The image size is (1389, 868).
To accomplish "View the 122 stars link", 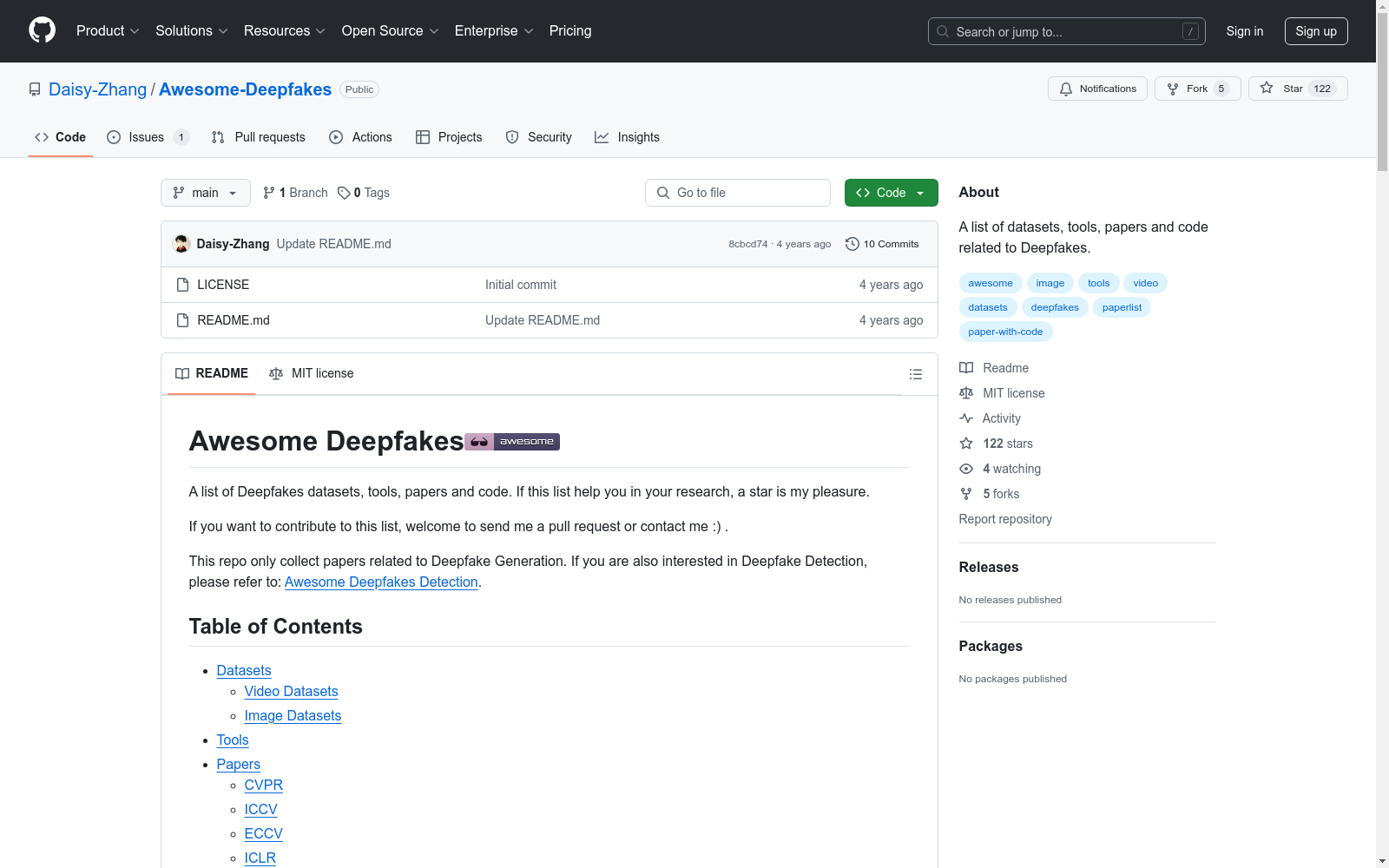I will point(996,444).
